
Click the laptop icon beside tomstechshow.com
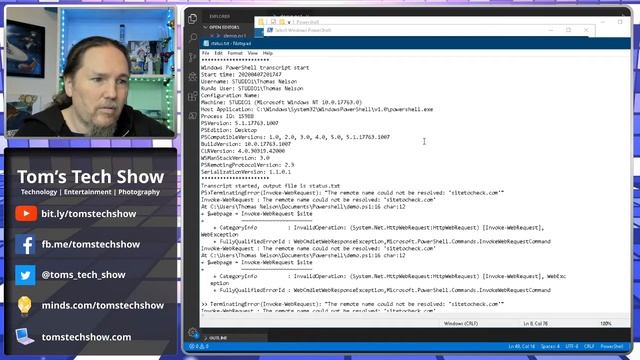click(x=24, y=337)
